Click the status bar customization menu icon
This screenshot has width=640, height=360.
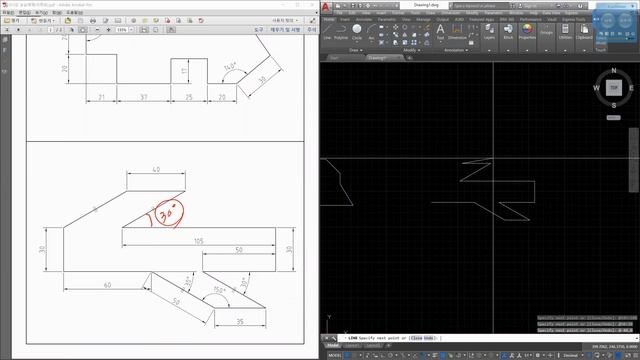pyautogui.click(x=636, y=356)
